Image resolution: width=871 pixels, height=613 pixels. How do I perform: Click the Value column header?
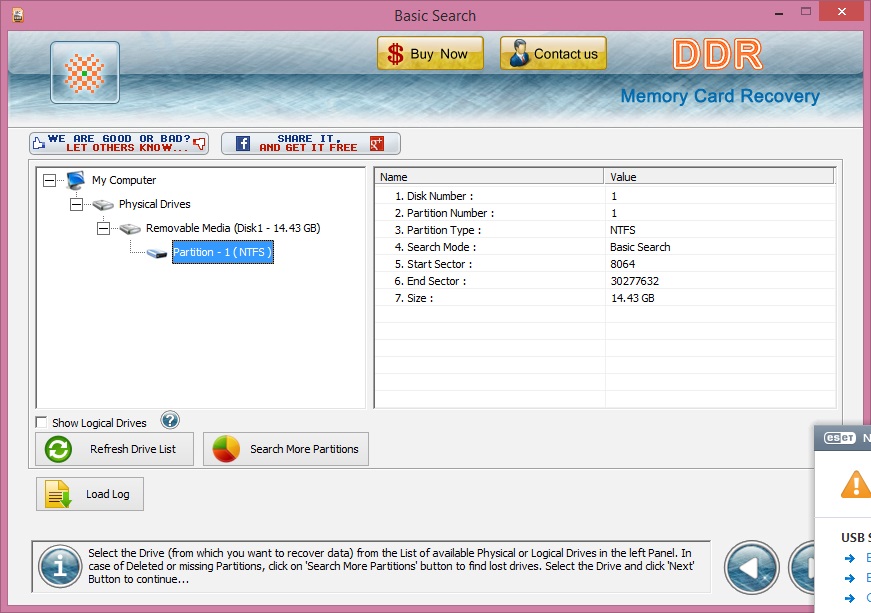coord(720,177)
